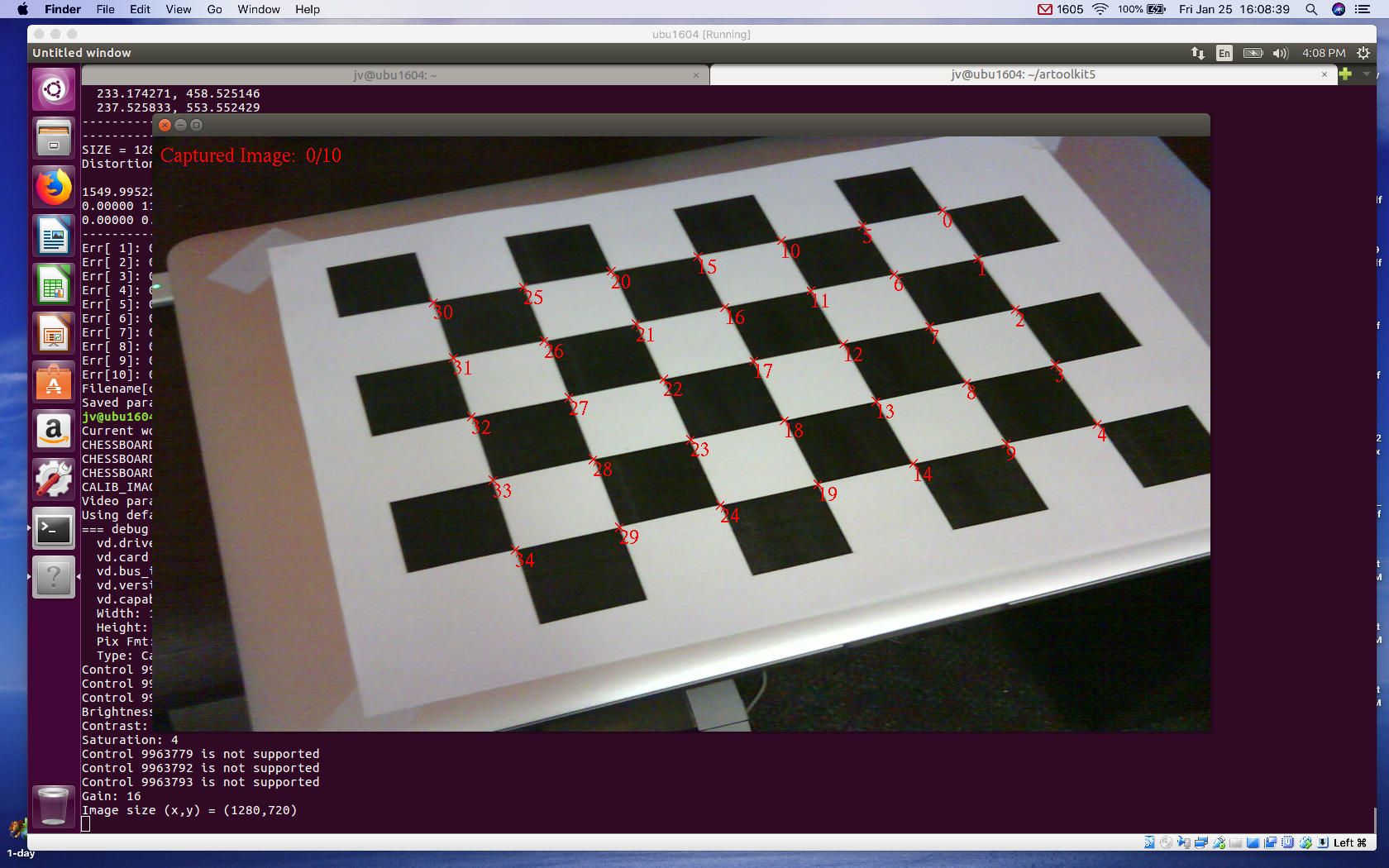
Task: Open Ubuntu Software from the launcher
Action: (54, 382)
